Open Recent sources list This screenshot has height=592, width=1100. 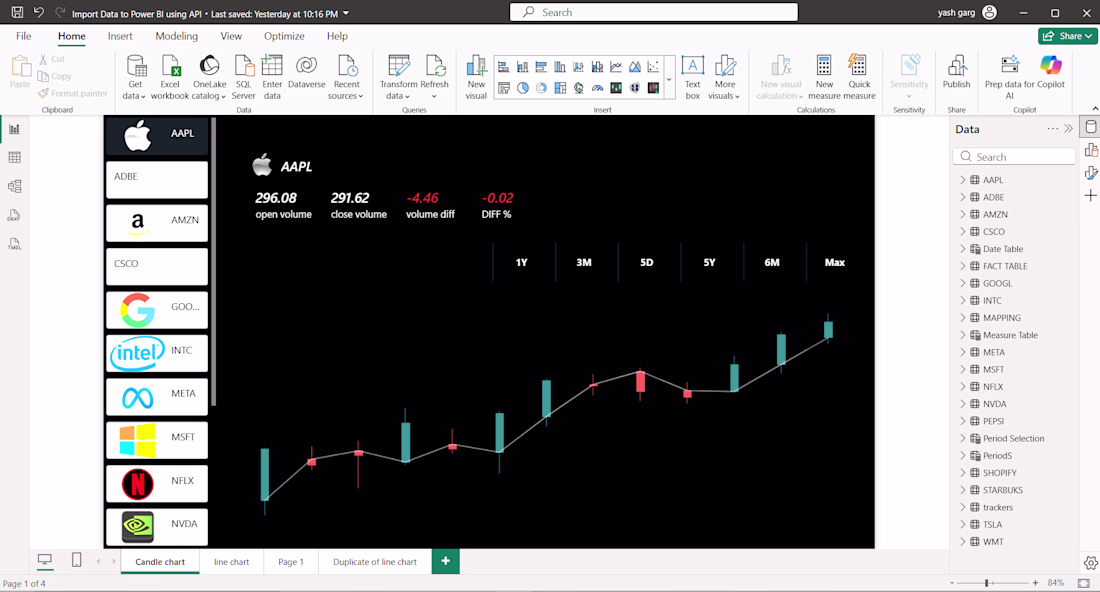(346, 77)
